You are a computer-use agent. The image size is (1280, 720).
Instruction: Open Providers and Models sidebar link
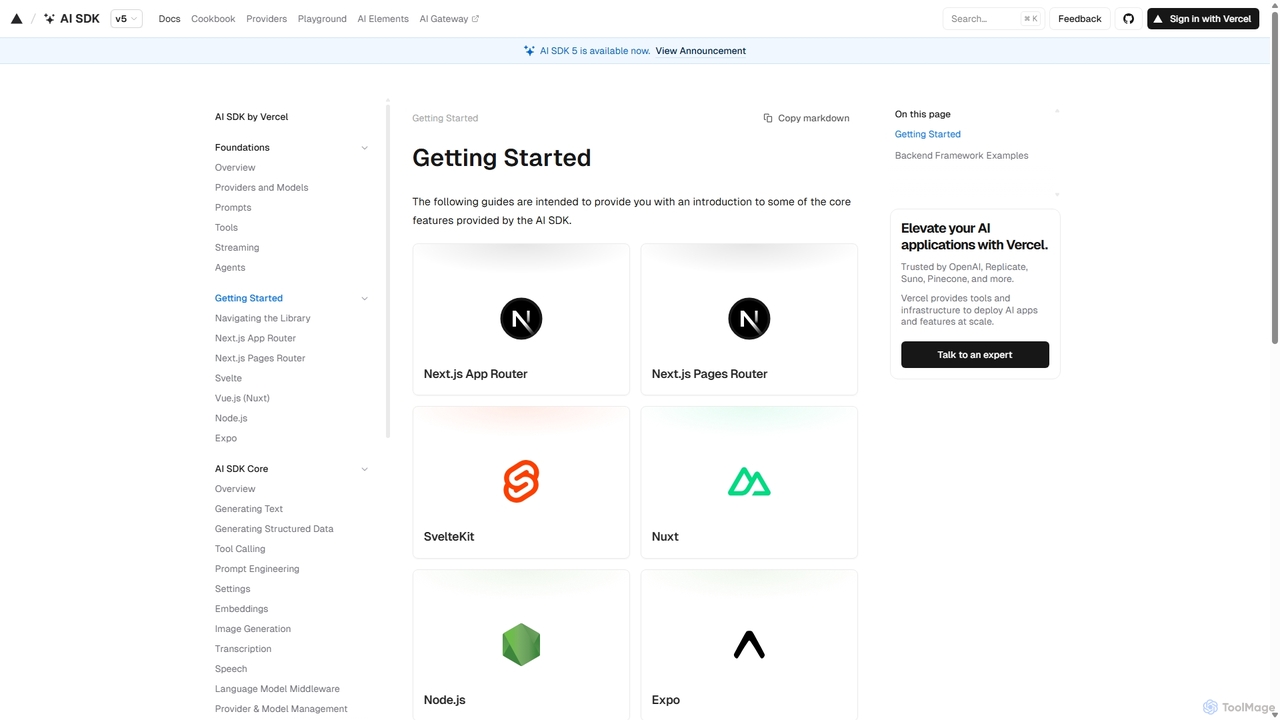(261, 188)
